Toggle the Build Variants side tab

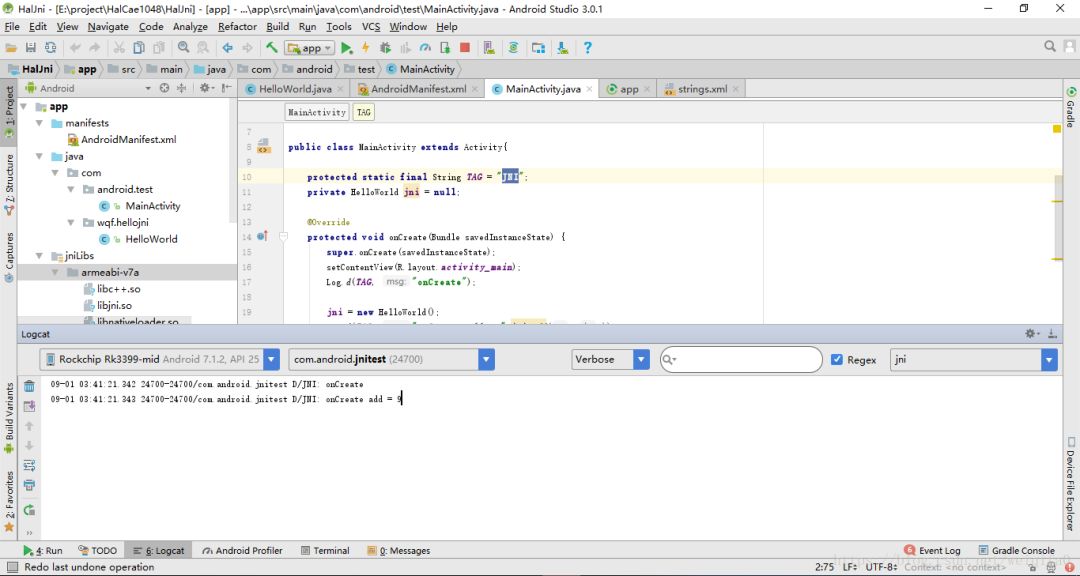click(9, 418)
